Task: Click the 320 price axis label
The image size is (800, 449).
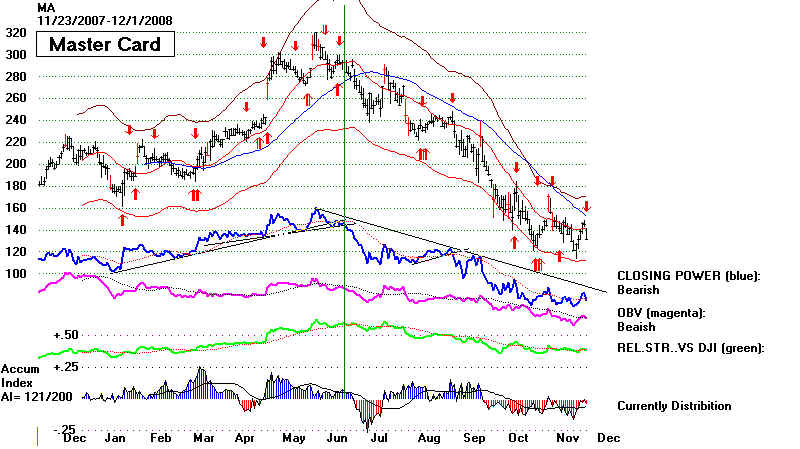Action: 17,33
